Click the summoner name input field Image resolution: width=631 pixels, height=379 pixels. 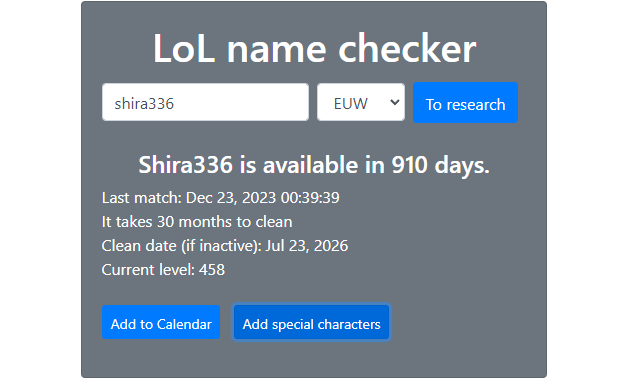205,102
